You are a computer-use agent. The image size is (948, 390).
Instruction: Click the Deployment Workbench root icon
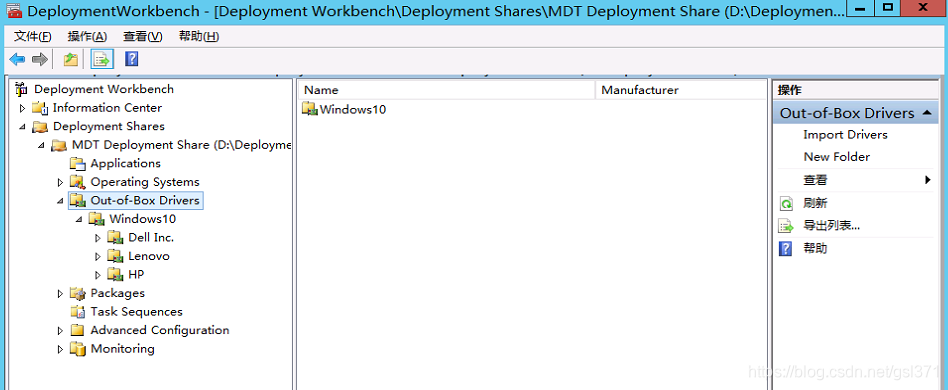22,89
